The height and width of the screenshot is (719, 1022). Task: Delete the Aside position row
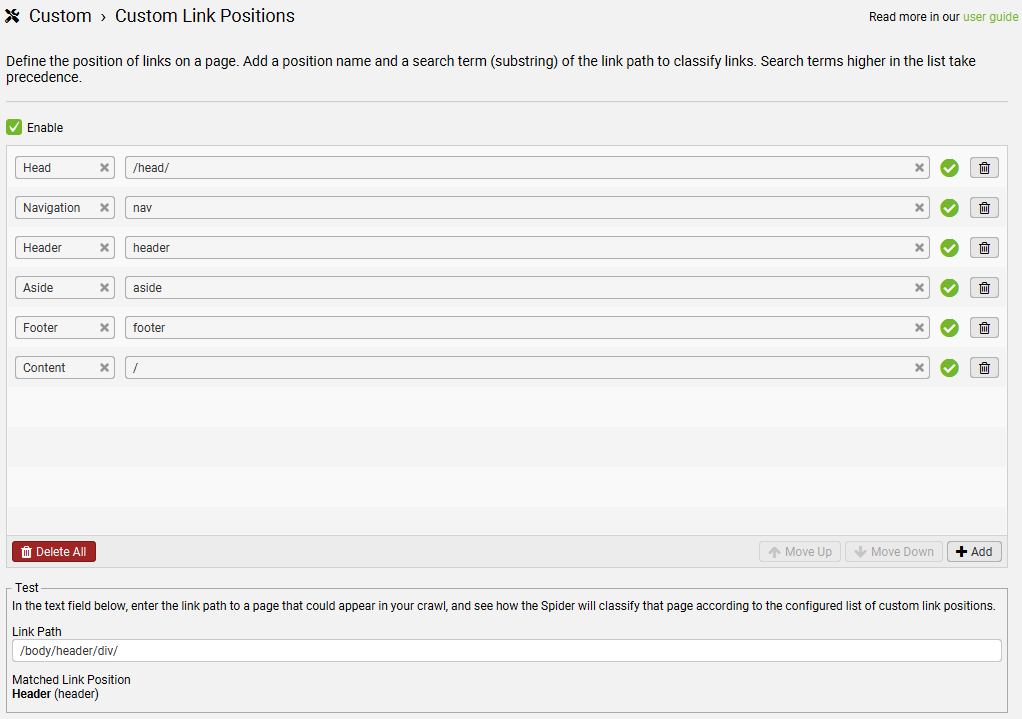pos(984,287)
